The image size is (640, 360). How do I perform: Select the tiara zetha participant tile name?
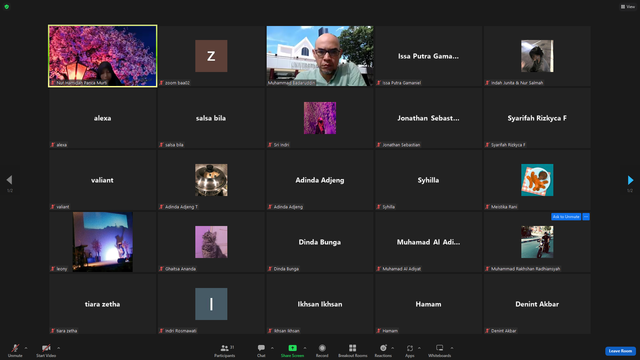point(102,304)
